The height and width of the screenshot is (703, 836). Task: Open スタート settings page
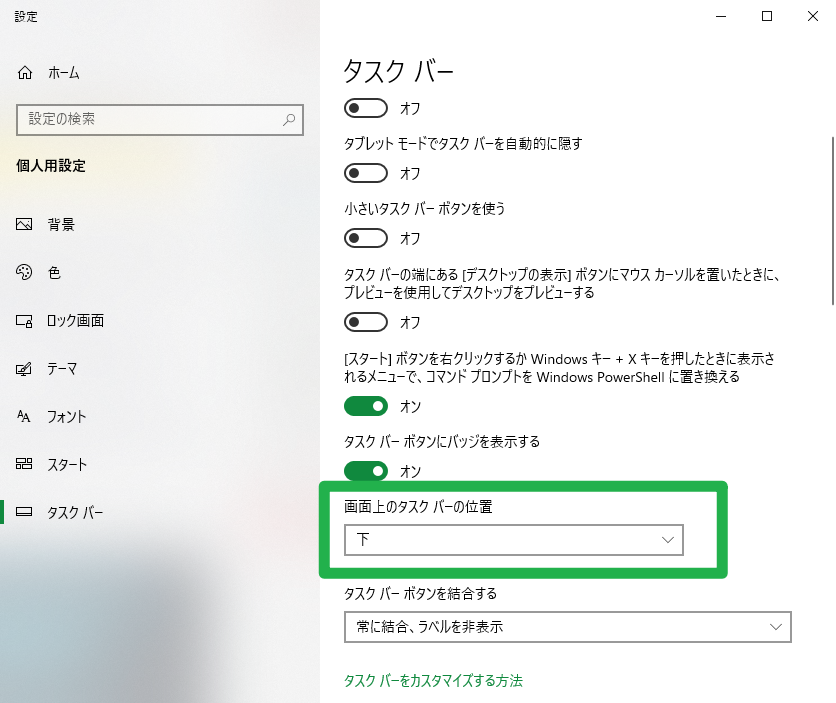[x=67, y=464]
